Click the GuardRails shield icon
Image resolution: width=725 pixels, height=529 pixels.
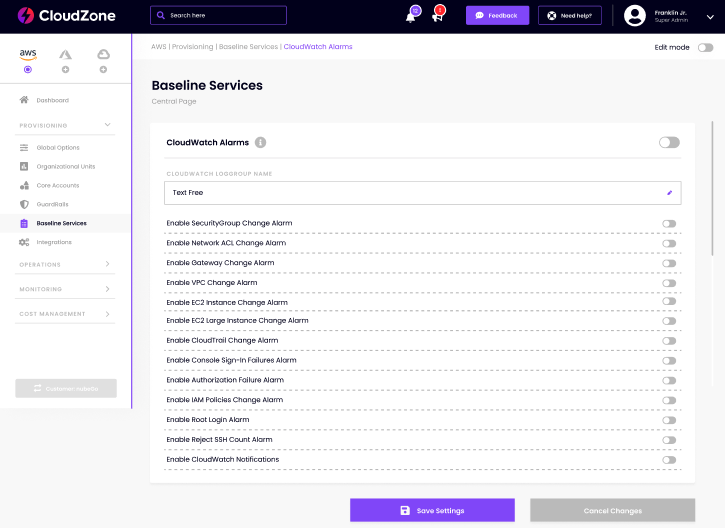(x=24, y=204)
